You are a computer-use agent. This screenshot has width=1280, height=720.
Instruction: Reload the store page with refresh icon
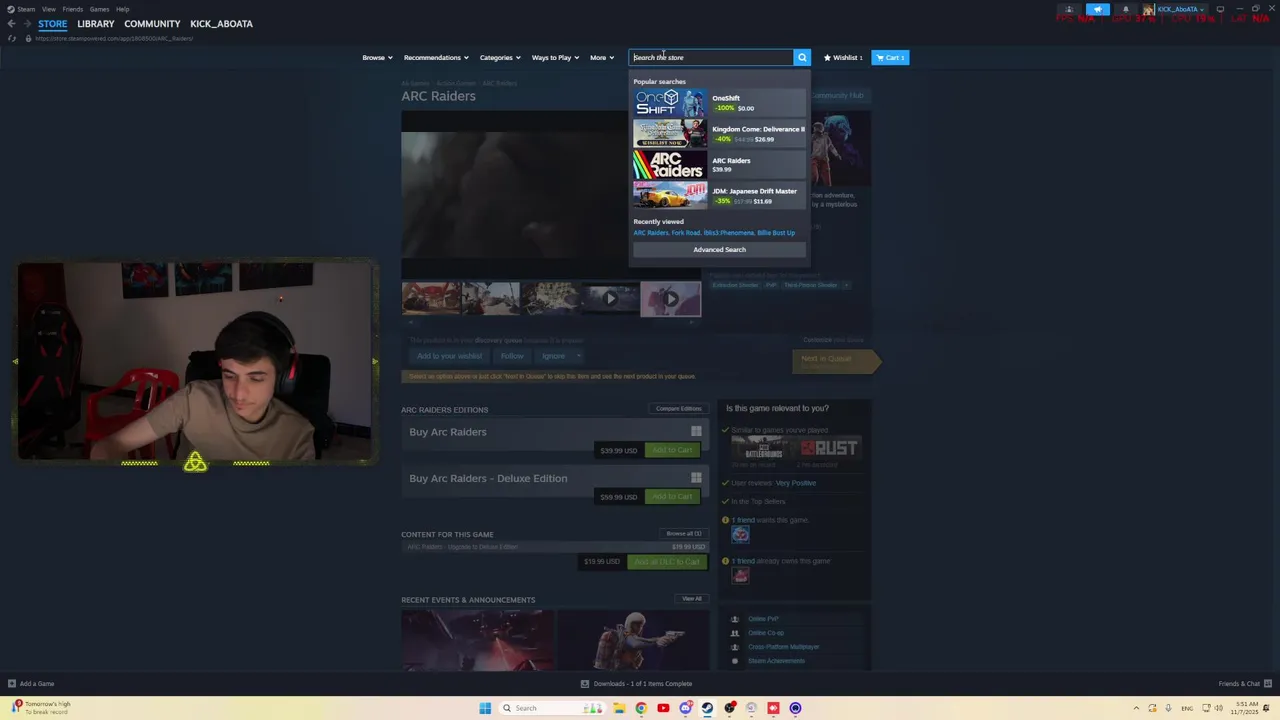tap(12, 38)
